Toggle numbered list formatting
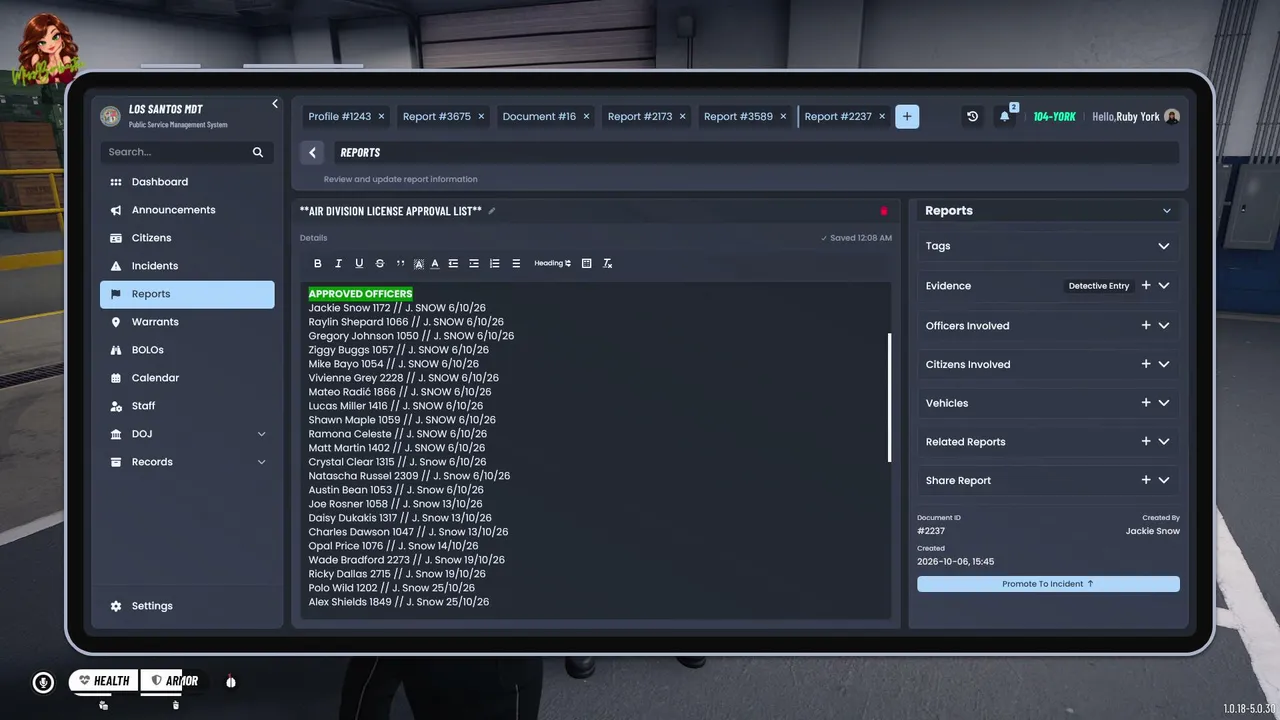Viewport: 1280px width, 720px height. click(x=494, y=264)
